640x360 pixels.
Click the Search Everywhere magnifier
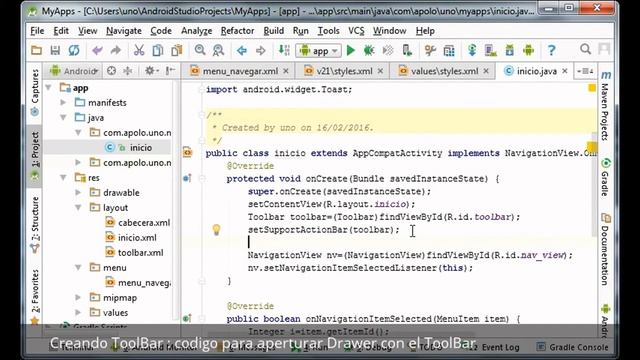(x=585, y=49)
